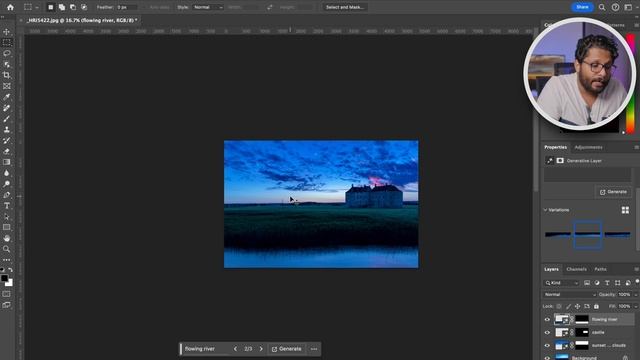Select the Brush tool

[7, 119]
